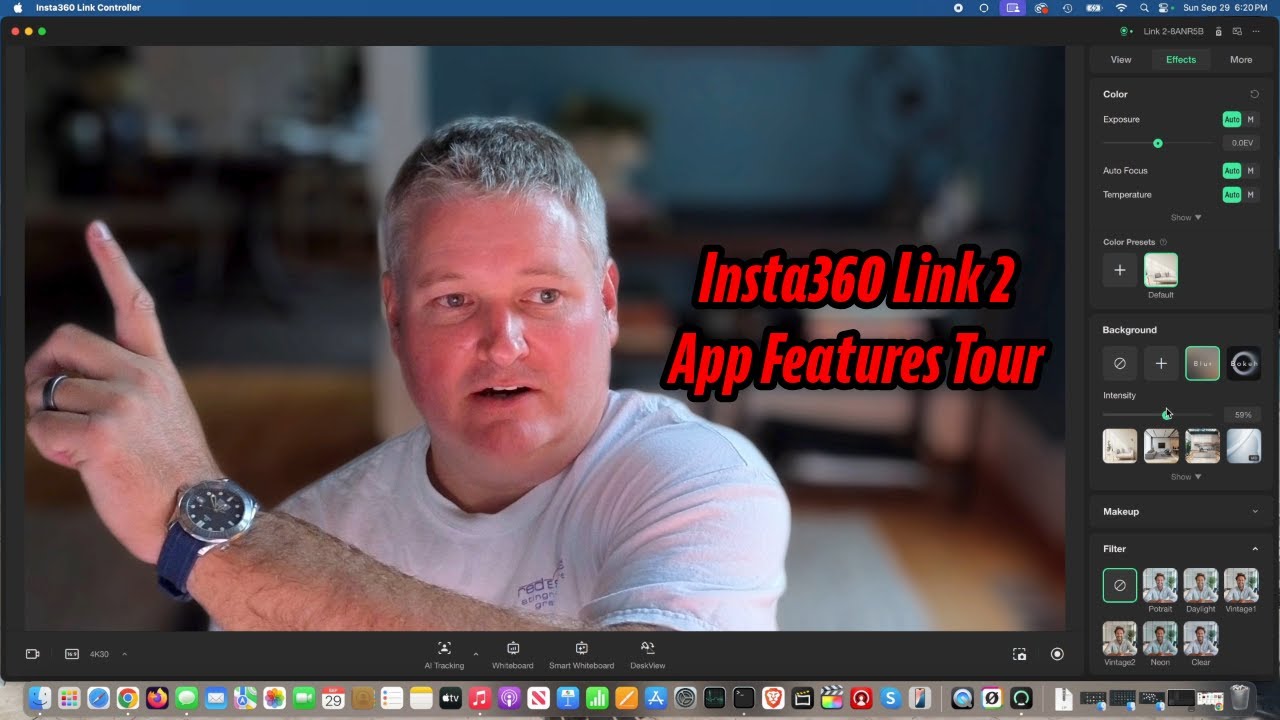This screenshot has width=1280, height=720.
Task: Open Finder from the Dock
Action: tap(40, 698)
